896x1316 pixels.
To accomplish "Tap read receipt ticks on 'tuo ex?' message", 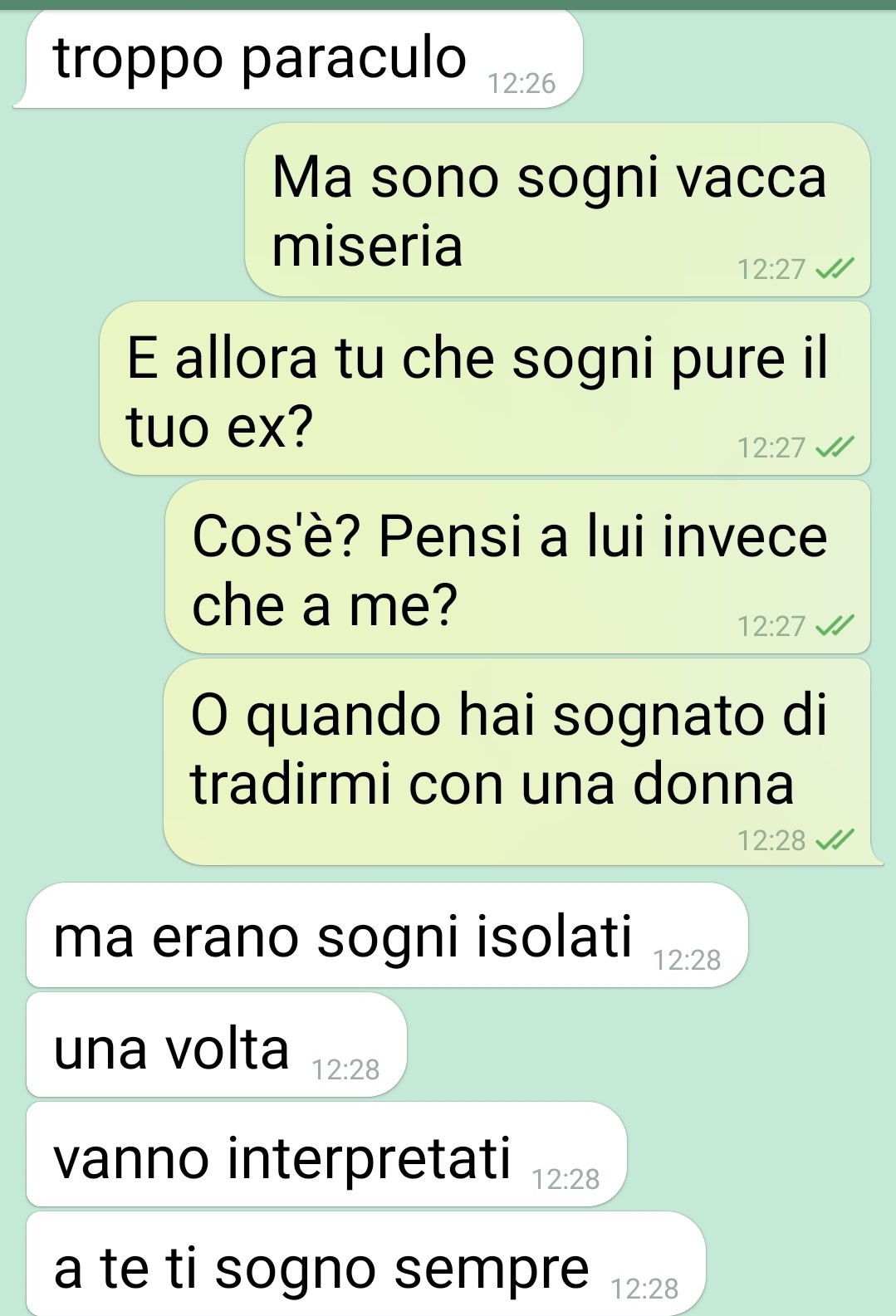I will pos(835,448).
